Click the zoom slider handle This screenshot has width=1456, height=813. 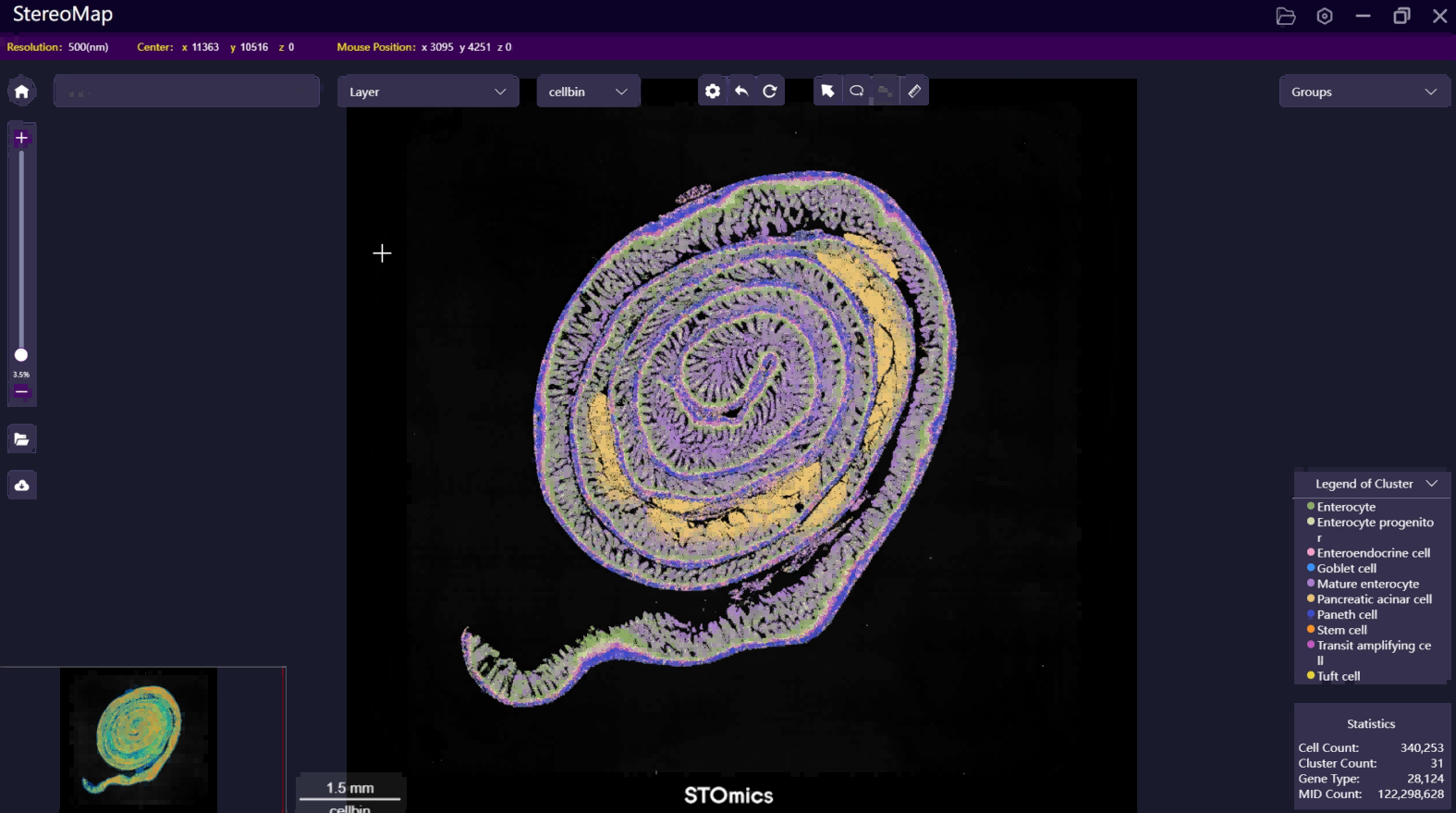[21, 355]
